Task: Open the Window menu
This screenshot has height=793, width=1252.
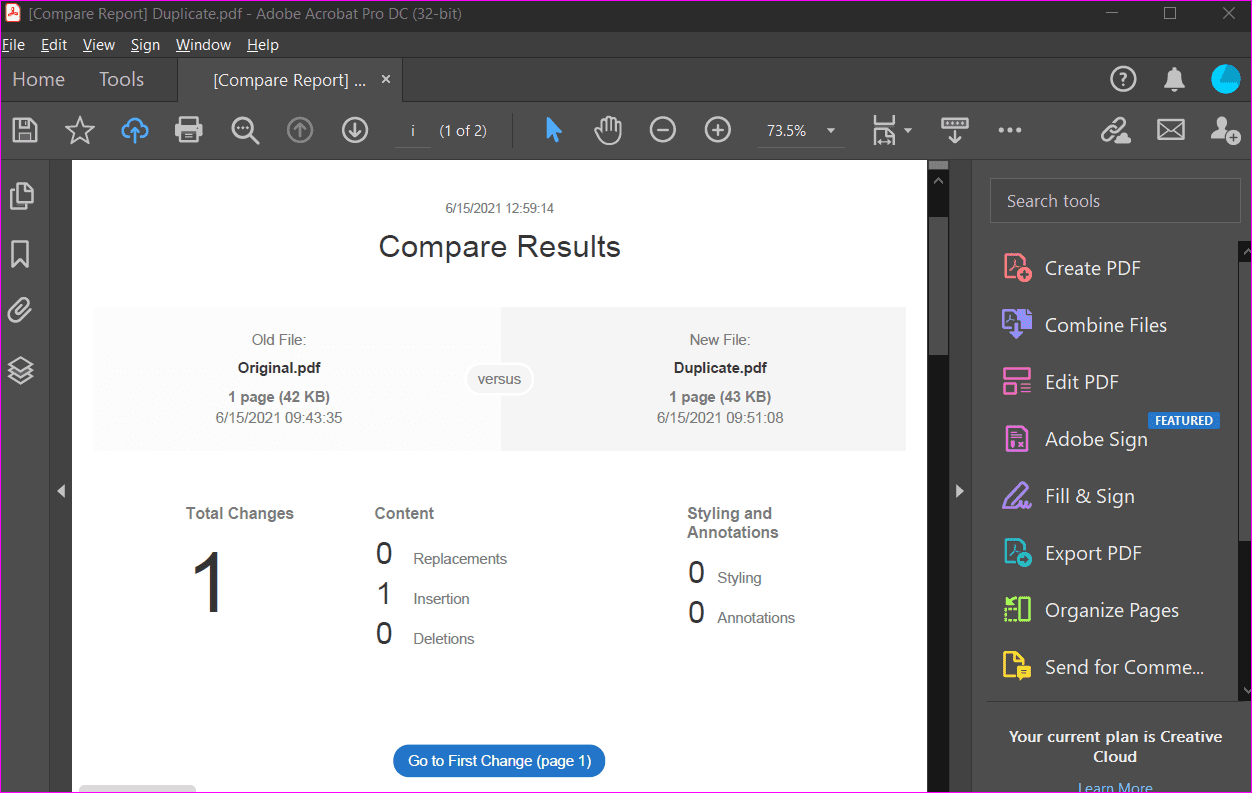Action: pos(203,45)
